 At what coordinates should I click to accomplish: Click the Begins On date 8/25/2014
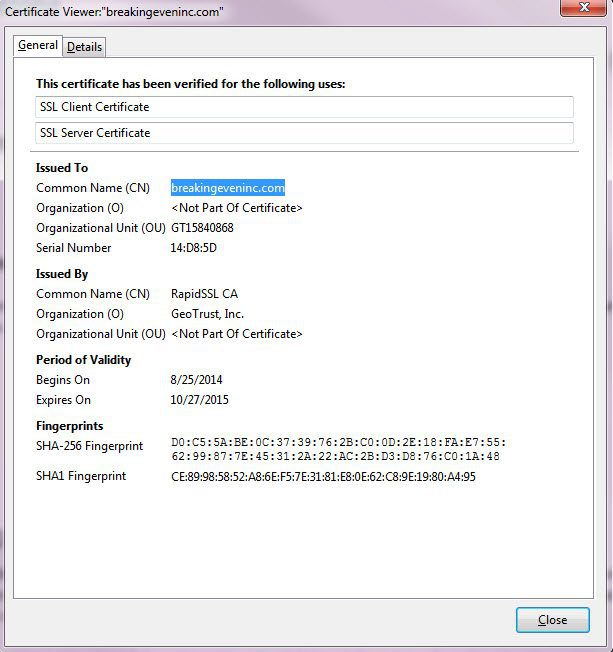click(x=196, y=380)
